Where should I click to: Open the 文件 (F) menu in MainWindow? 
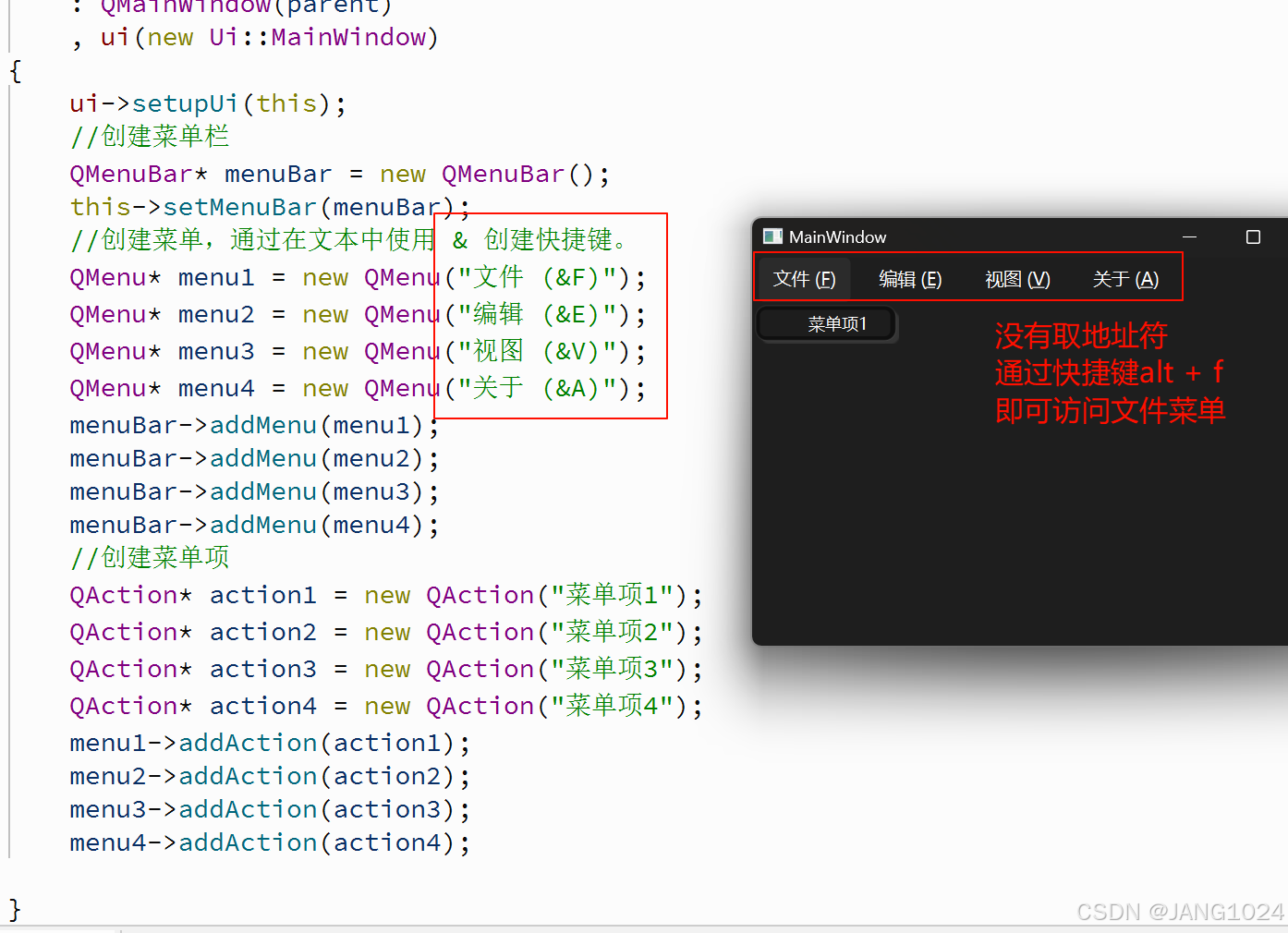[x=804, y=279]
